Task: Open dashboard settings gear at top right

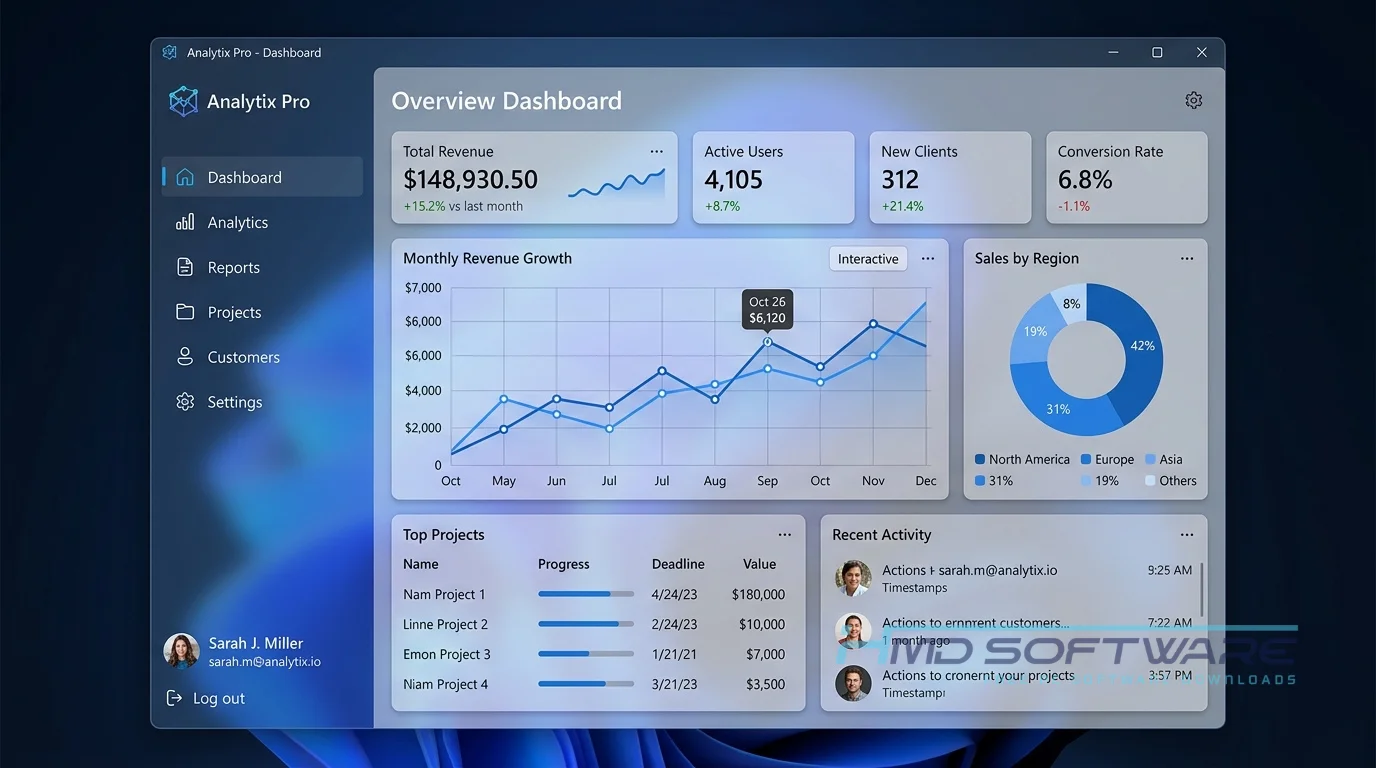Action: point(1194,100)
